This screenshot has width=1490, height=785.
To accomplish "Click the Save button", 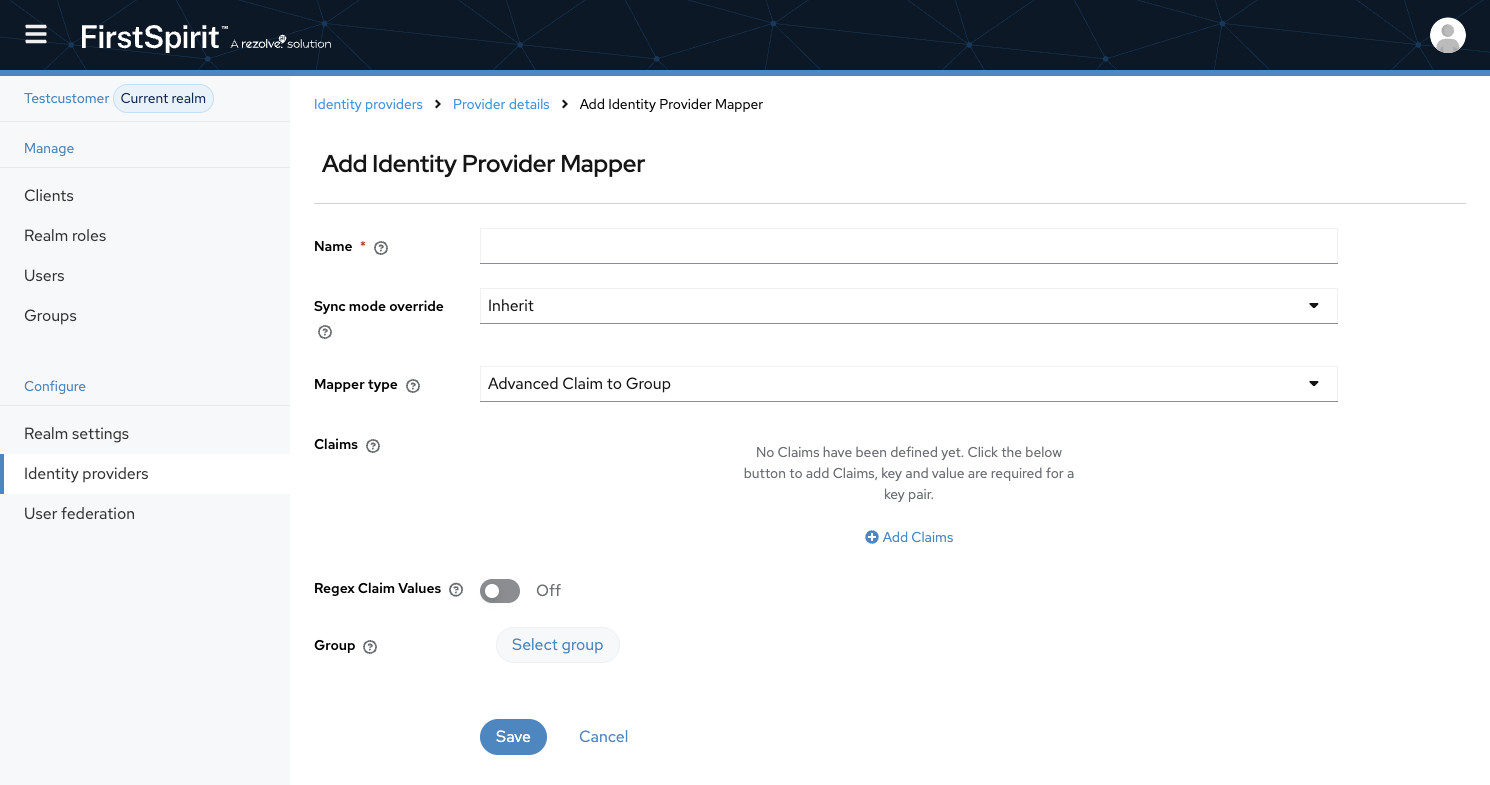I will pyautogui.click(x=513, y=737).
